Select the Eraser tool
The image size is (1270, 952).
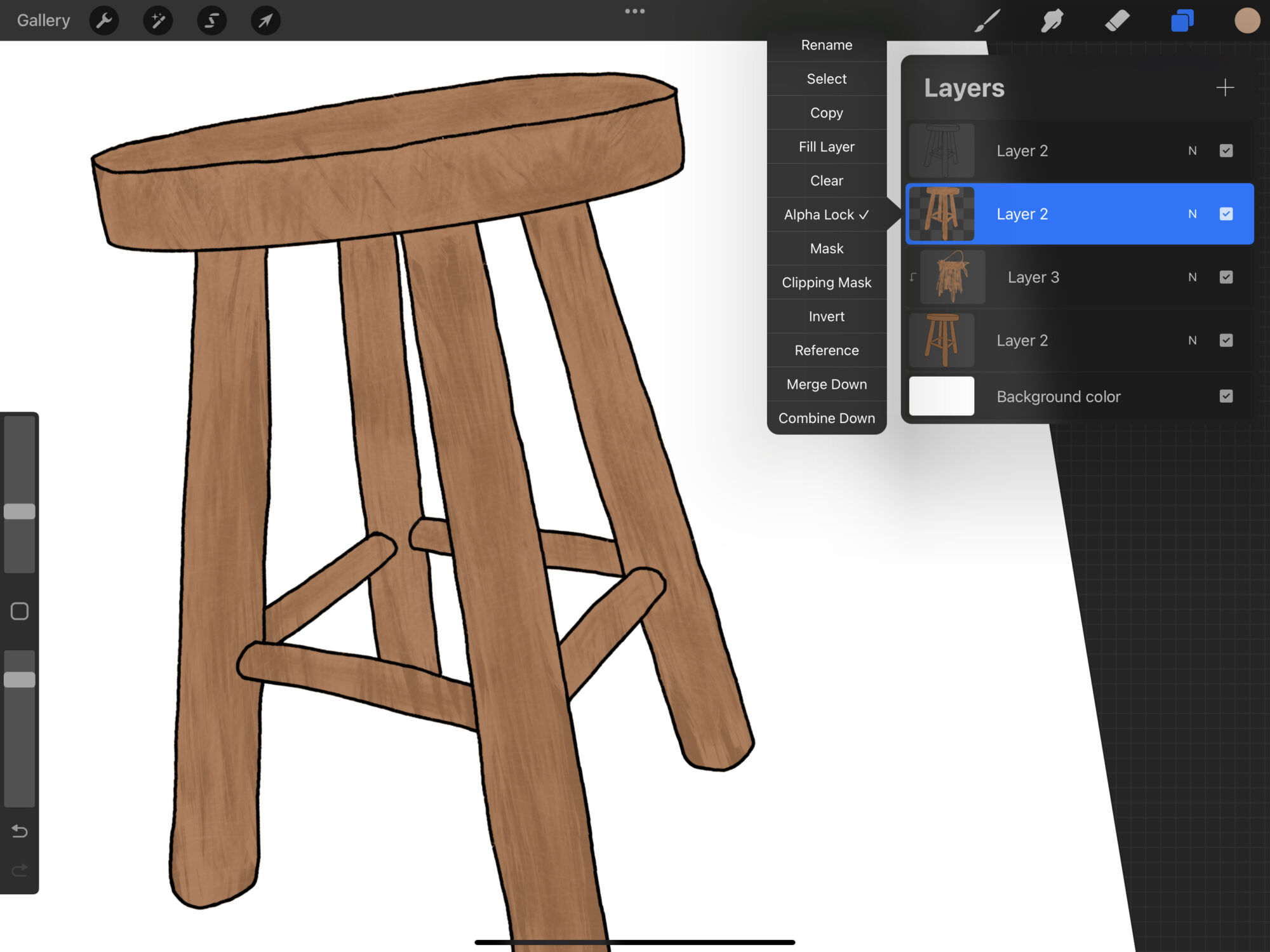pos(1117,21)
